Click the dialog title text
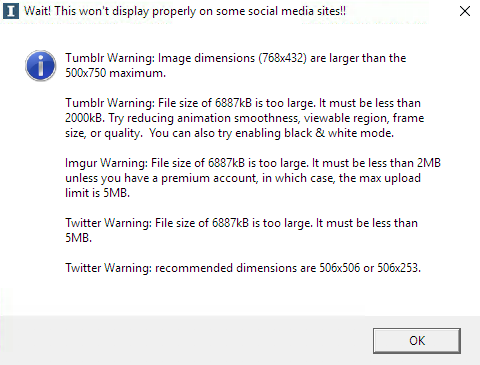This screenshot has width=480, height=365. pyautogui.click(x=185, y=11)
